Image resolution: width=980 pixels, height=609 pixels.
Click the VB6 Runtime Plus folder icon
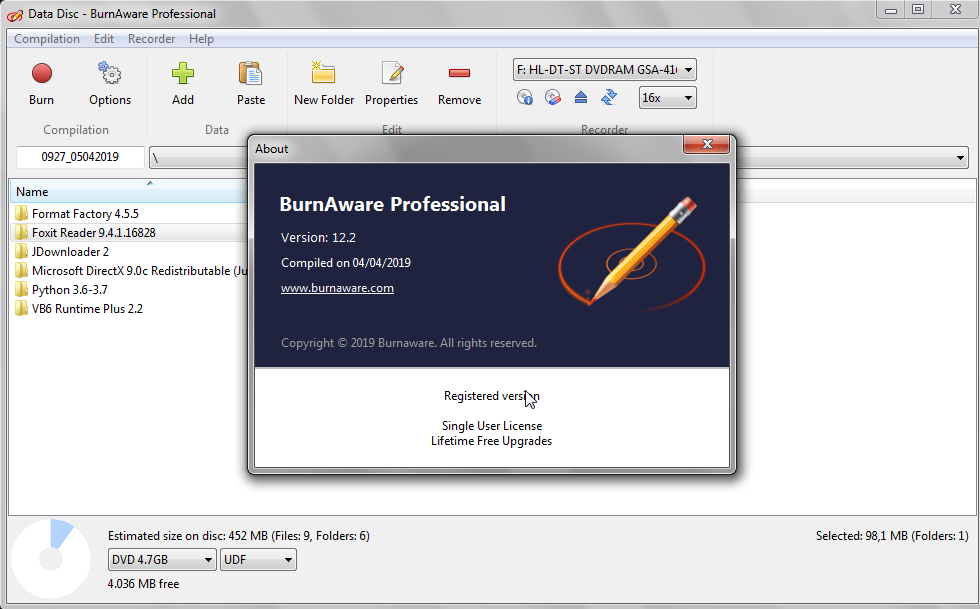coord(21,308)
